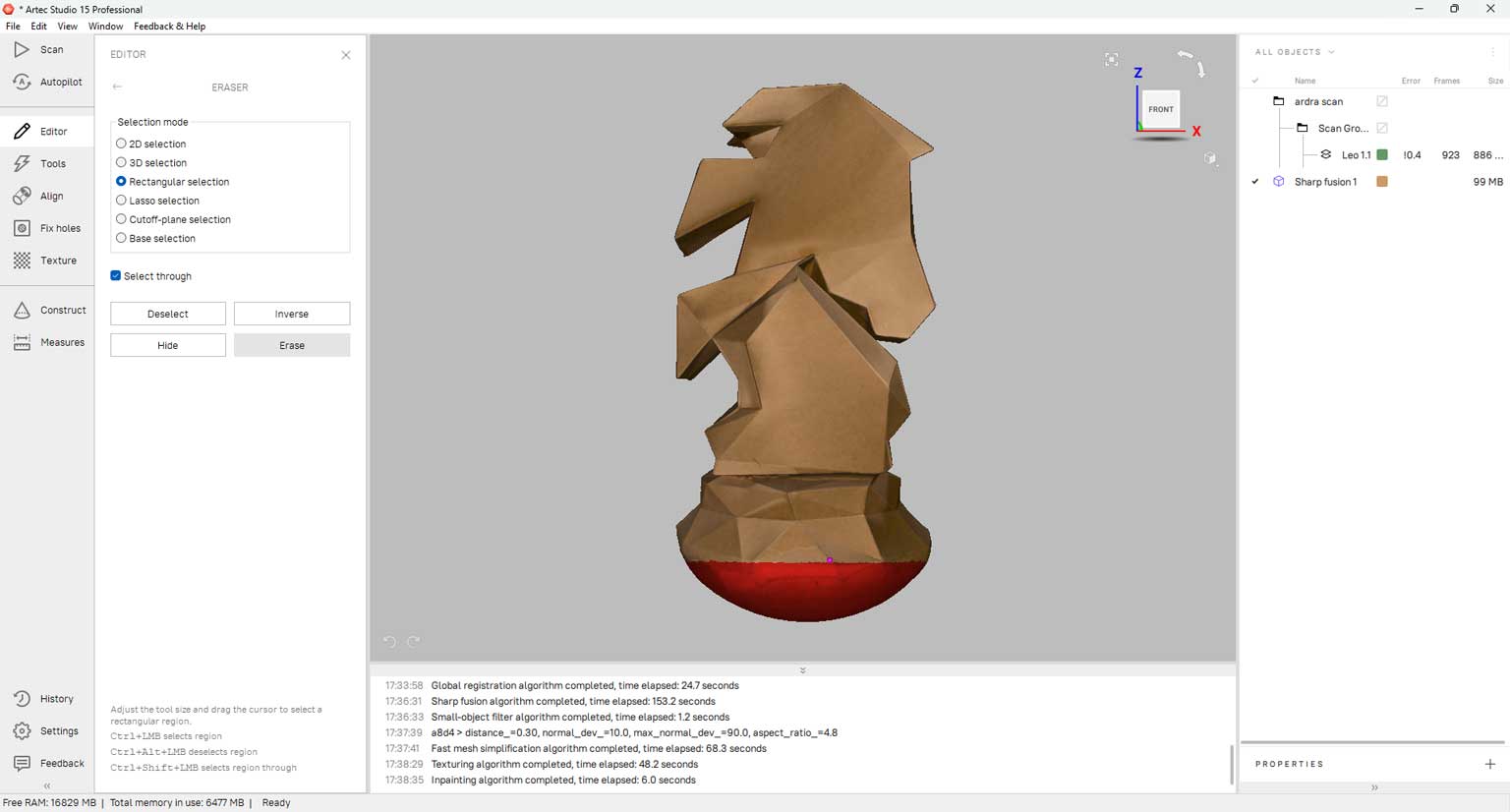Launch Autopilot from the left sidebar

(x=47, y=82)
